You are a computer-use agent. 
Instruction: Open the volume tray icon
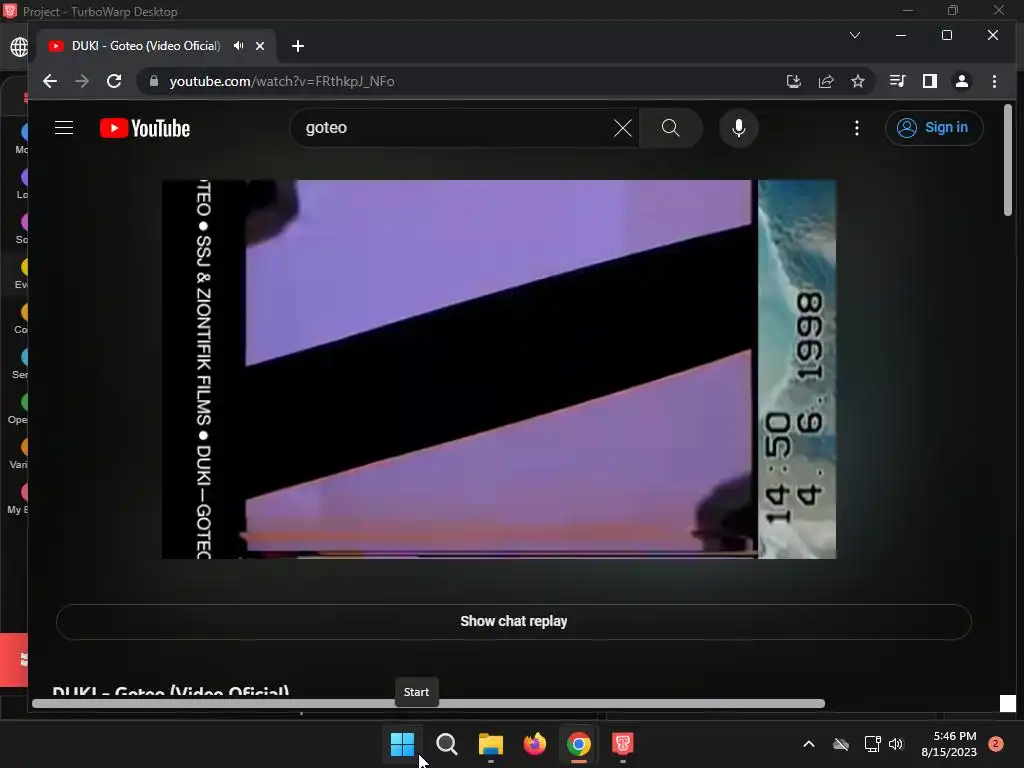click(x=896, y=744)
